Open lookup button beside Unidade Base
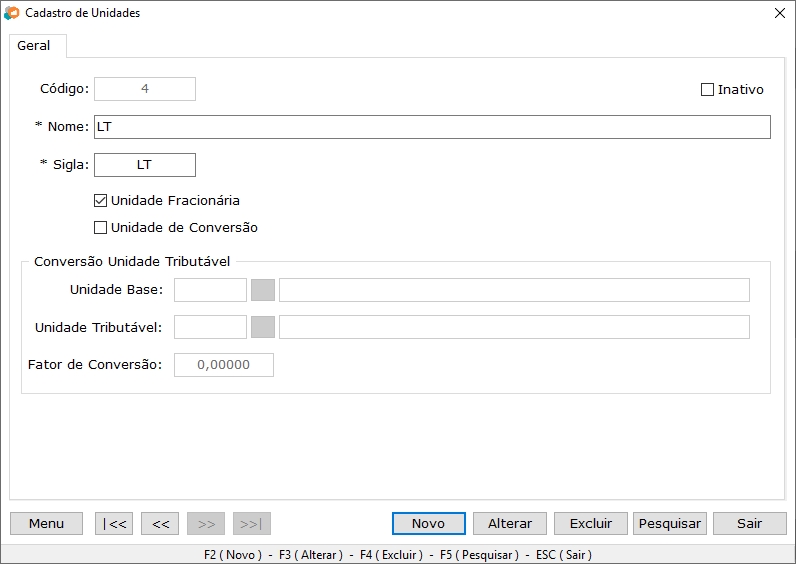Viewport: 796px width, 564px height. click(x=262, y=290)
